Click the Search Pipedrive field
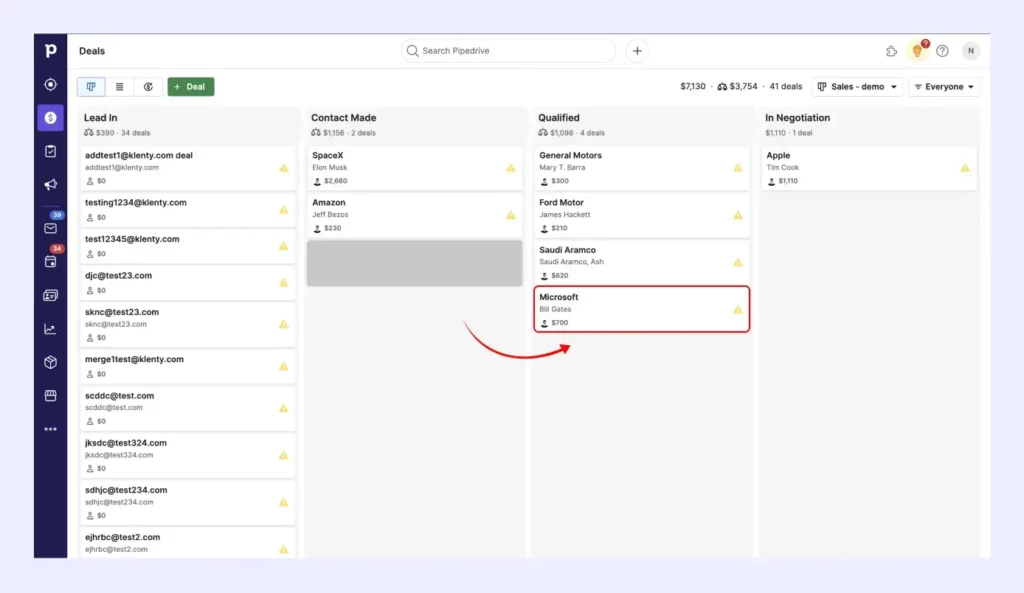The height and width of the screenshot is (593, 1024). tap(508, 50)
